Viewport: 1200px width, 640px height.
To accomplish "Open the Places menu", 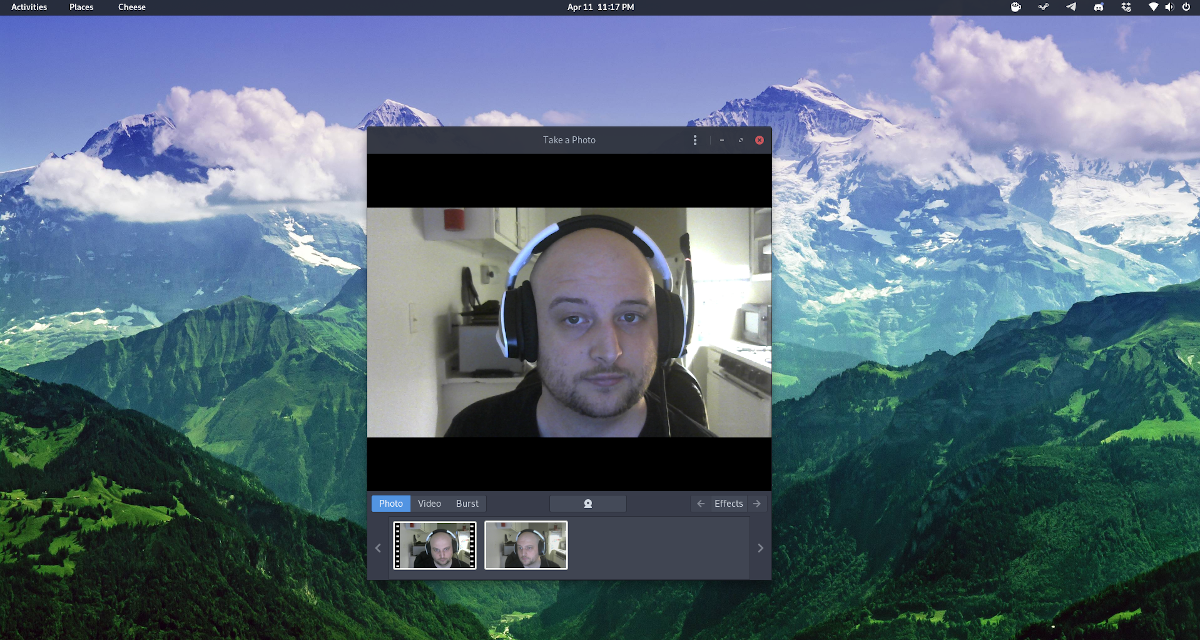I will pyautogui.click(x=82, y=7).
